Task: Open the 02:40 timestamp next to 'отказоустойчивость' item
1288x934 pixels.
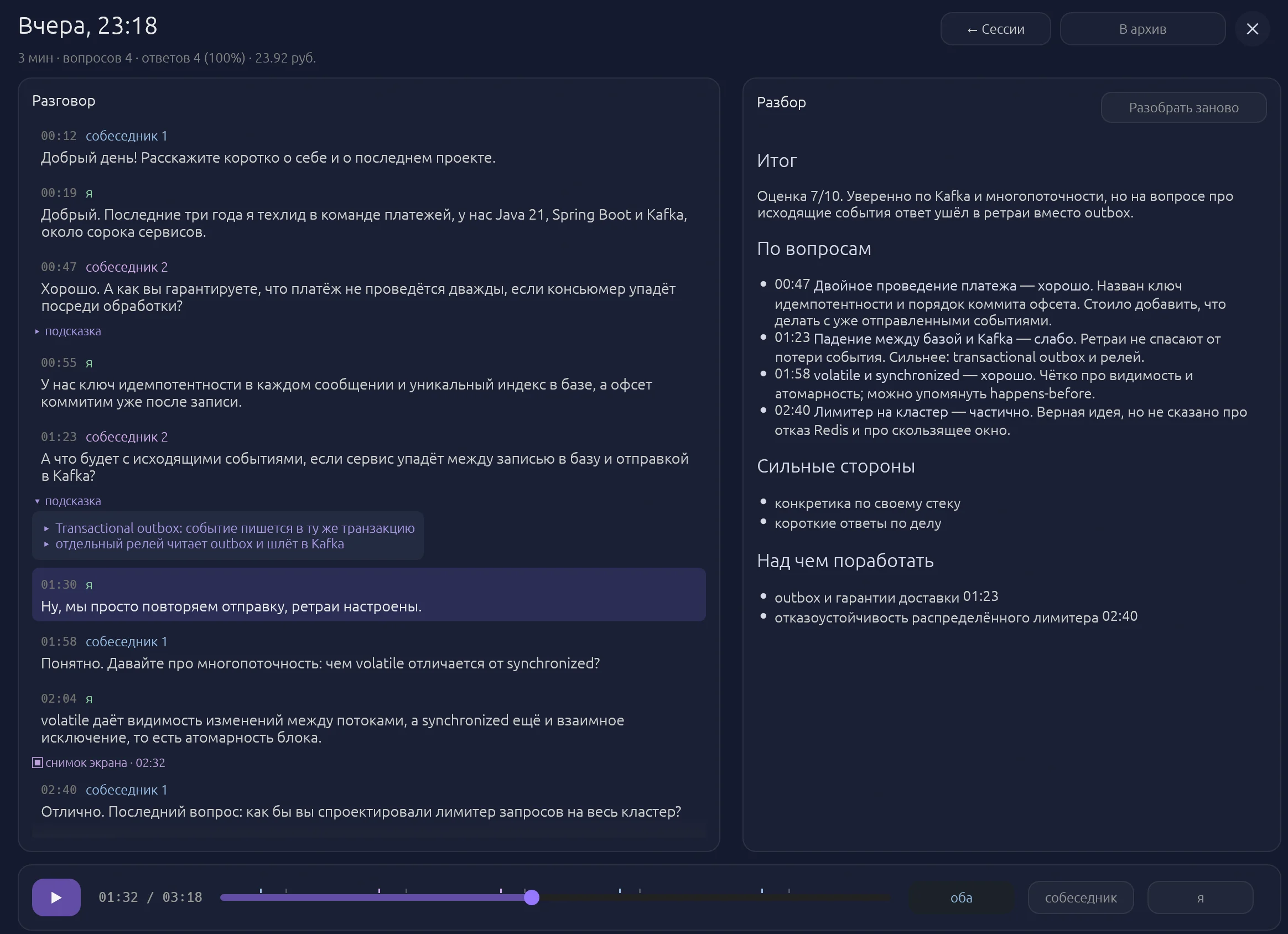Action: pos(1119,616)
